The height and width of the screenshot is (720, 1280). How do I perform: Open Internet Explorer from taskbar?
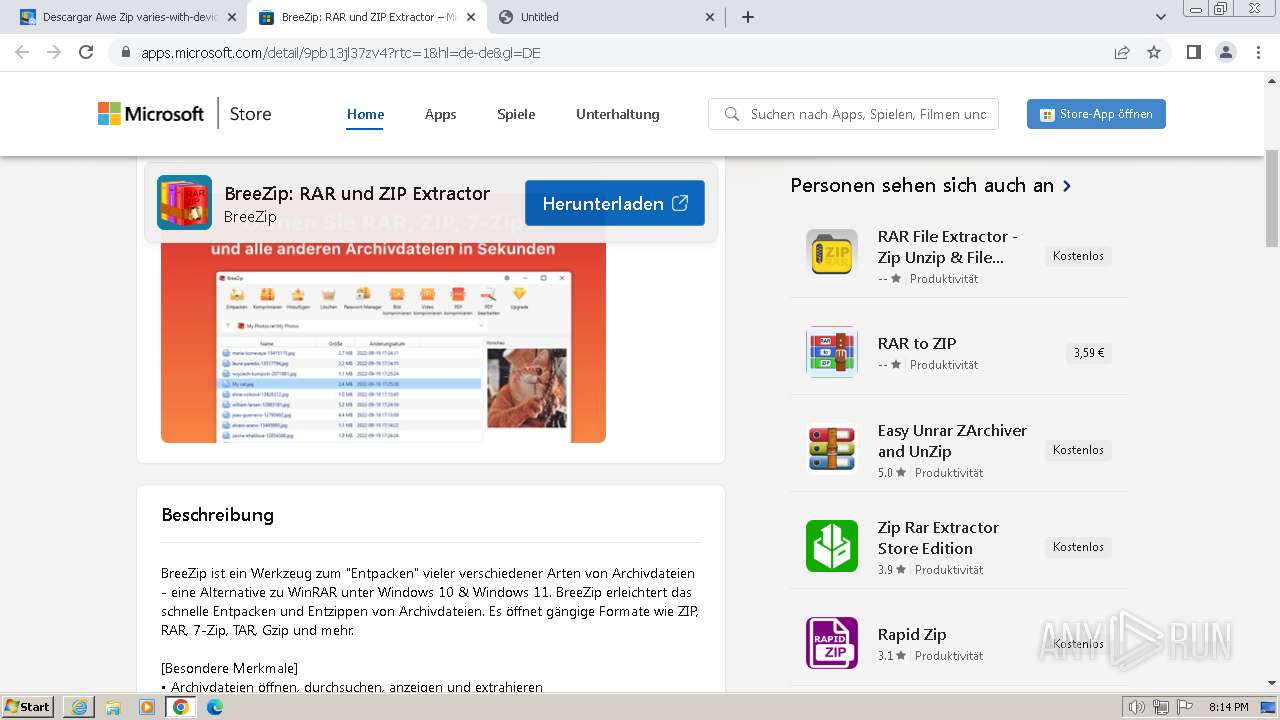coord(79,706)
